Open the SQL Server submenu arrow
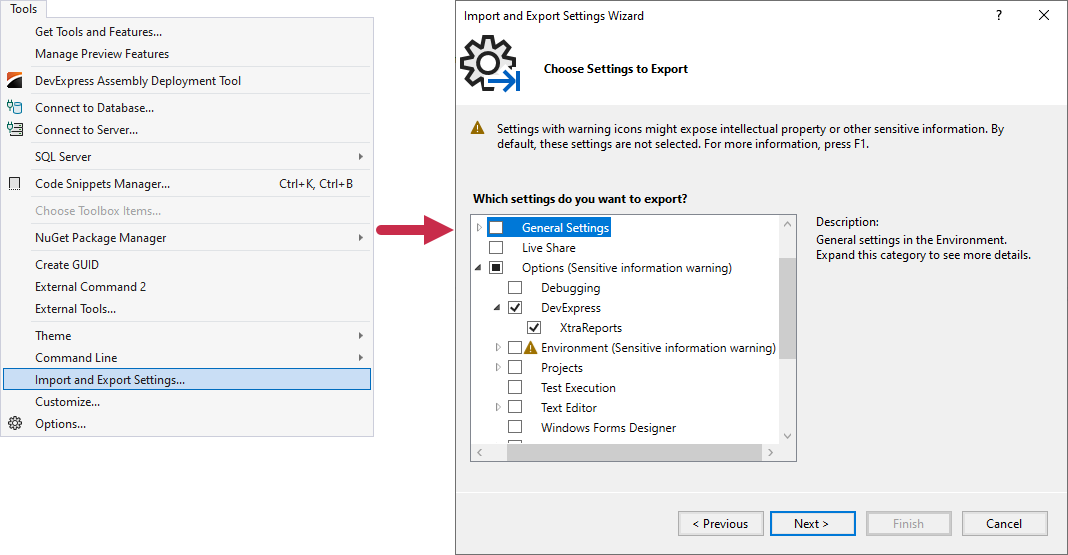The width and height of the screenshot is (1068, 555). (x=360, y=157)
